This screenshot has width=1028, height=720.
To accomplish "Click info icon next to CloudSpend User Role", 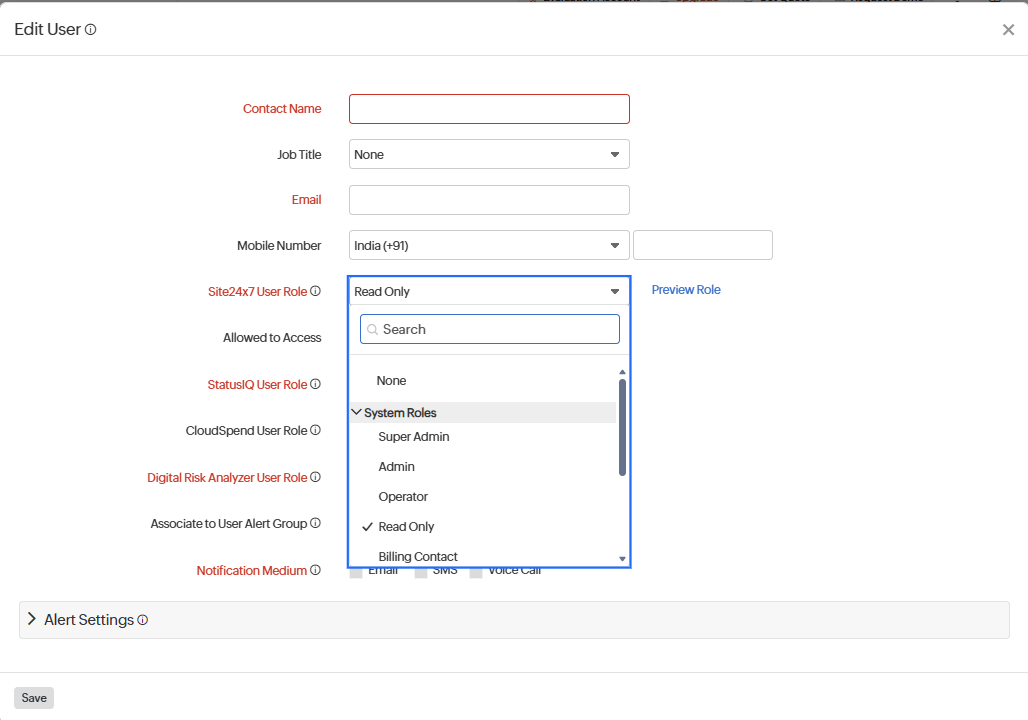I will point(315,430).
